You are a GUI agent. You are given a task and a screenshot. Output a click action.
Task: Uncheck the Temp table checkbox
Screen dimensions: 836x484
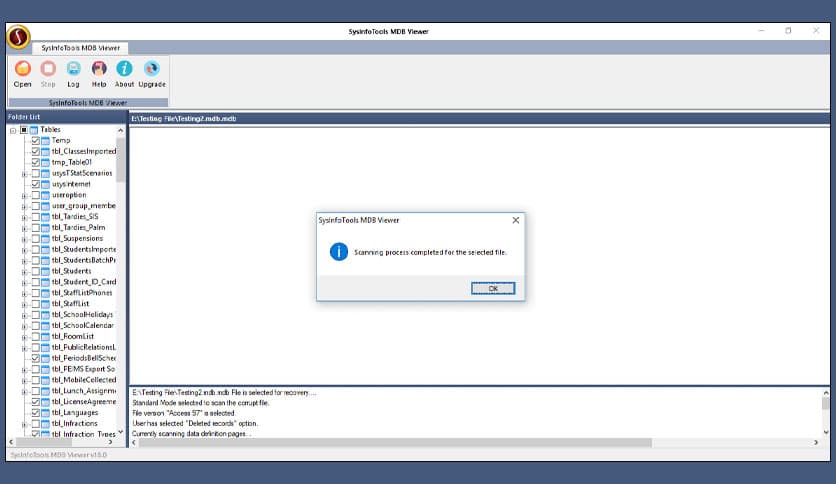point(35,141)
